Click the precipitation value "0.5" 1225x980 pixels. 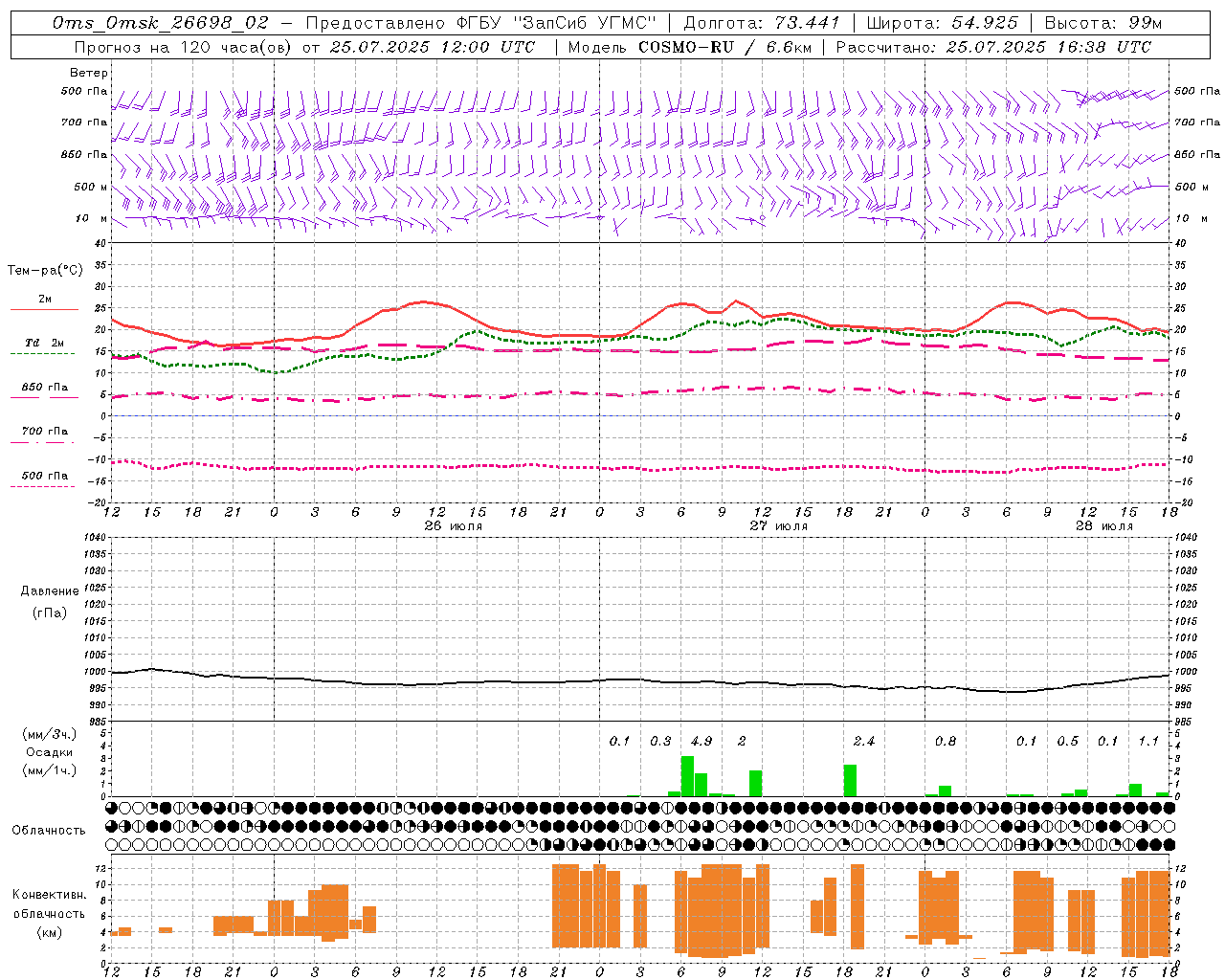(1067, 741)
